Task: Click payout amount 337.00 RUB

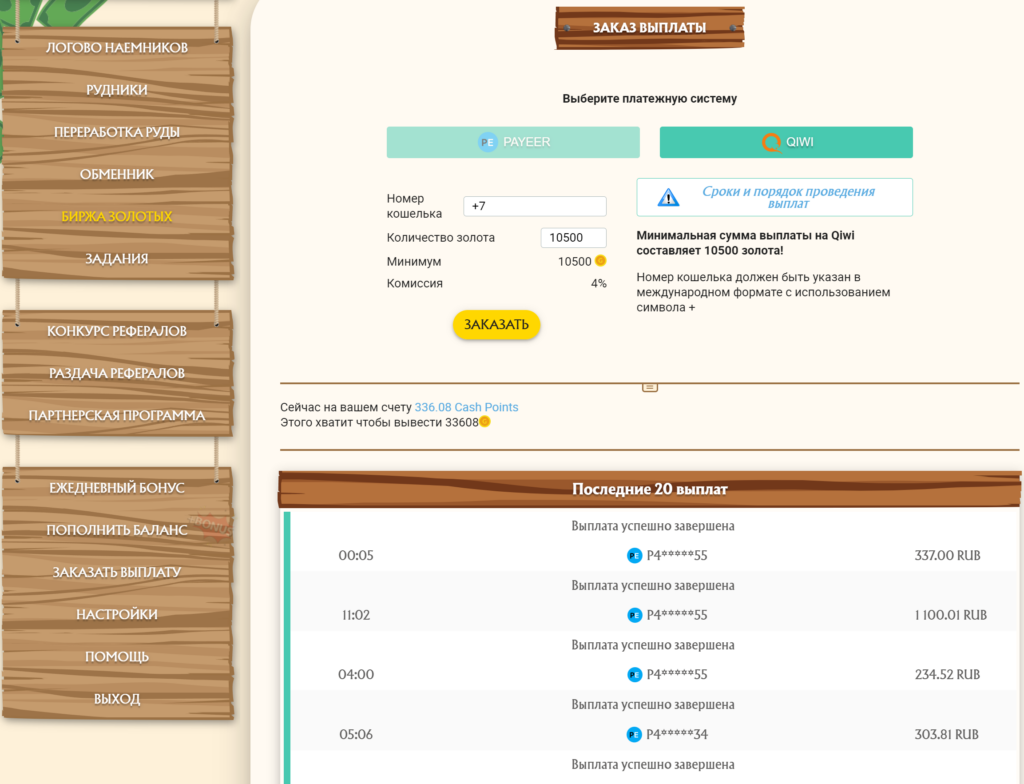Action: pos(947,555)
